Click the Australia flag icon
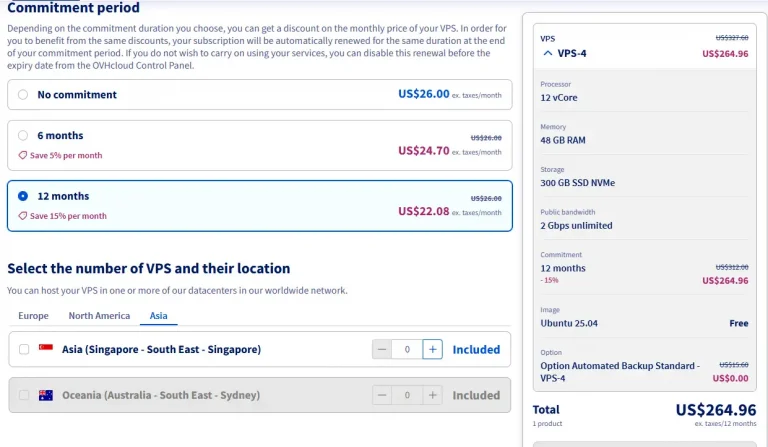Viewport: 768px width, 447px height. [x=46, y=395]
